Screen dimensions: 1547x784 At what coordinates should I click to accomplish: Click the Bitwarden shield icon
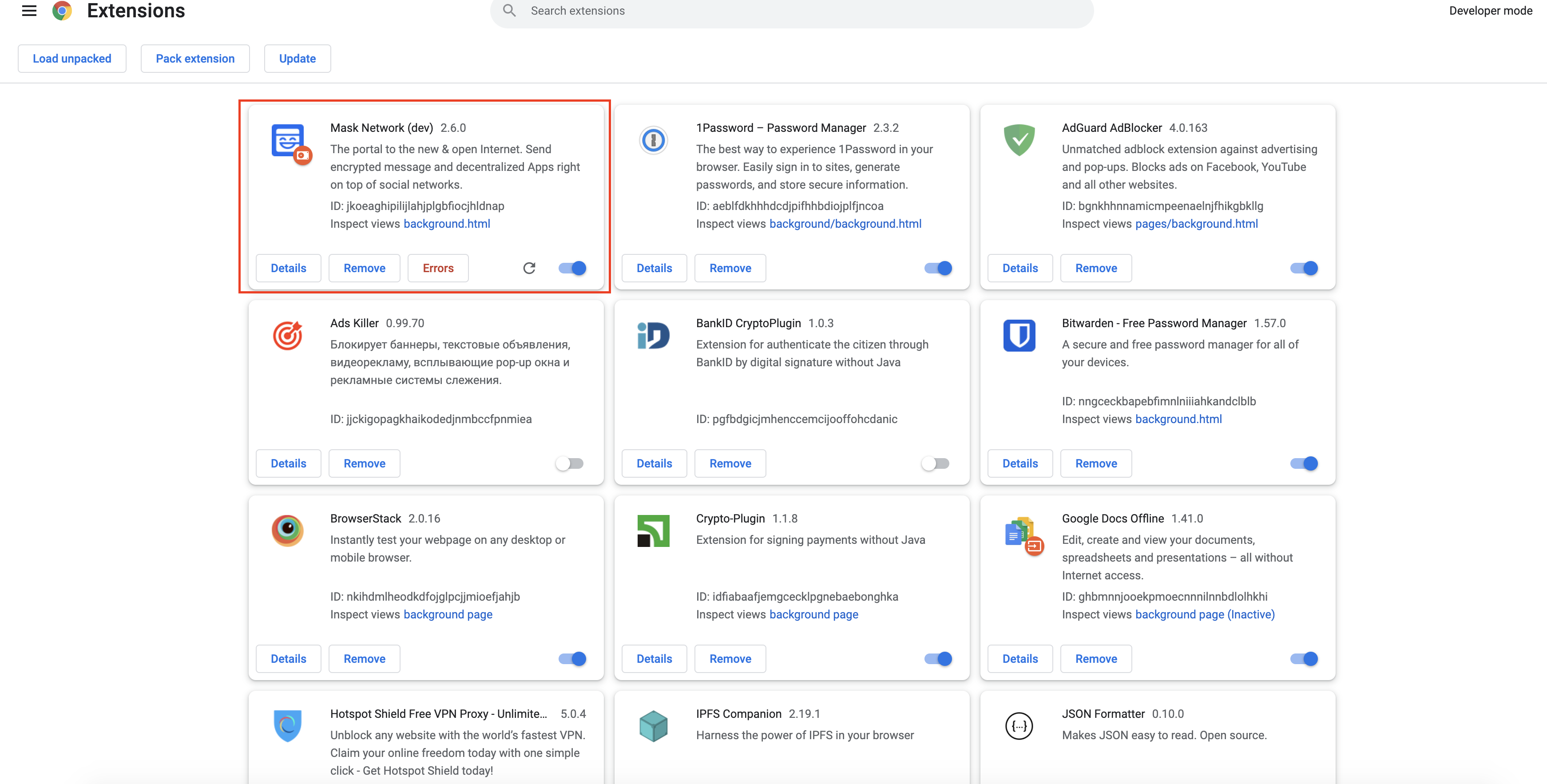(x=1019, y=336)
